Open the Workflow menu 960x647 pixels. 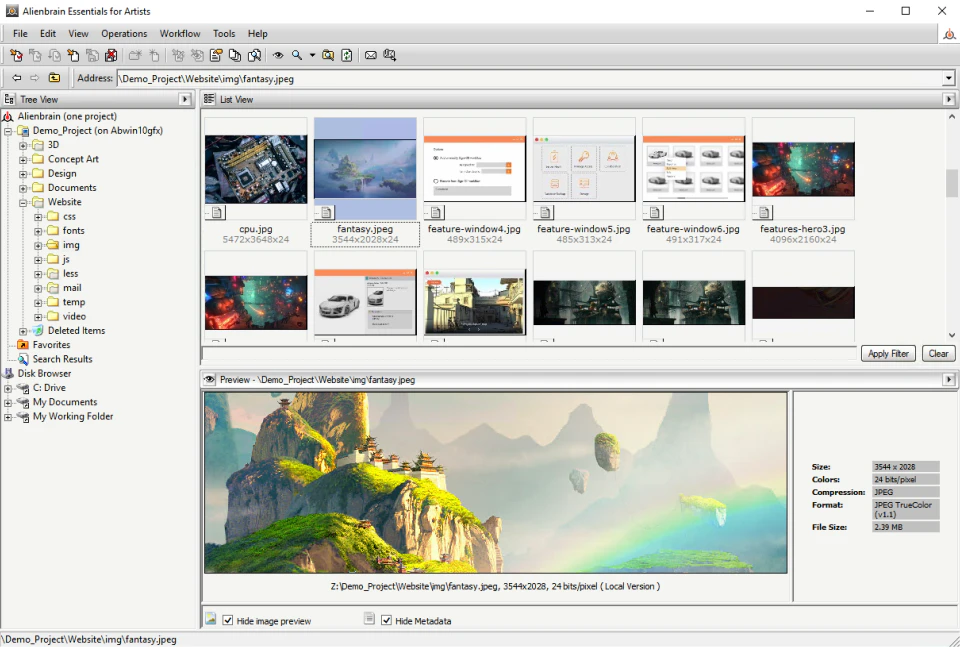[x=179, y=33]
